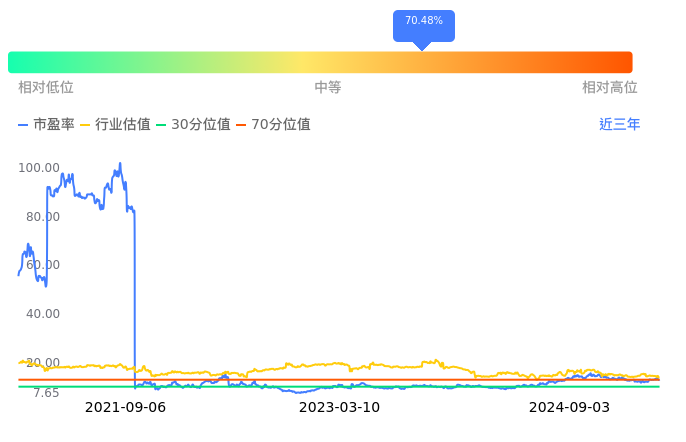Viewport: 686px width, 442px height.
Task: Click the 2021-09-06 date axis label
Action: [x=125, y=407]
